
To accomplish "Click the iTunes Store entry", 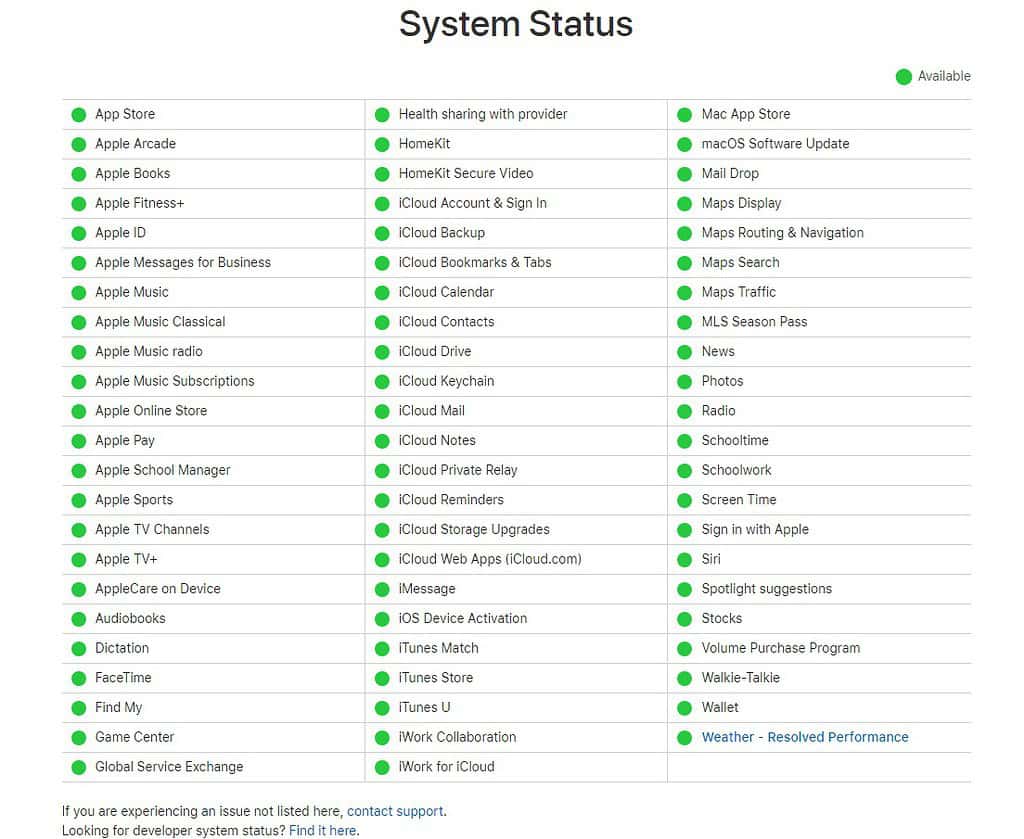I will [x=435, y=677].
